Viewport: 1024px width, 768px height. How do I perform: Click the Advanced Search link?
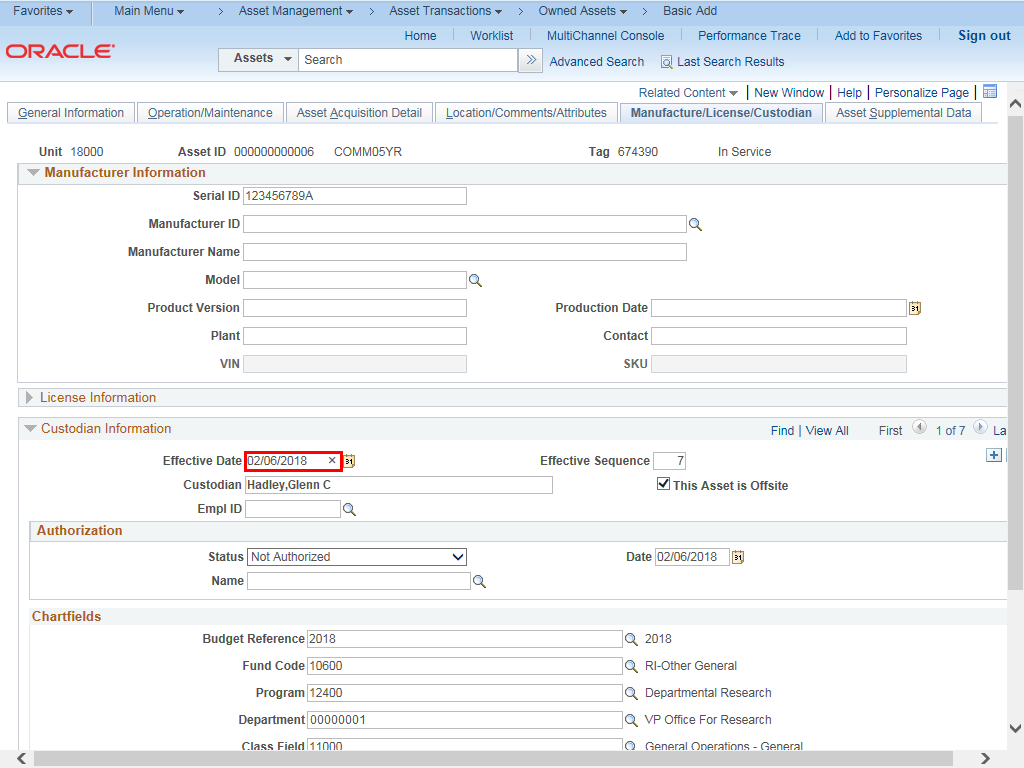click(x=596, y=62)
